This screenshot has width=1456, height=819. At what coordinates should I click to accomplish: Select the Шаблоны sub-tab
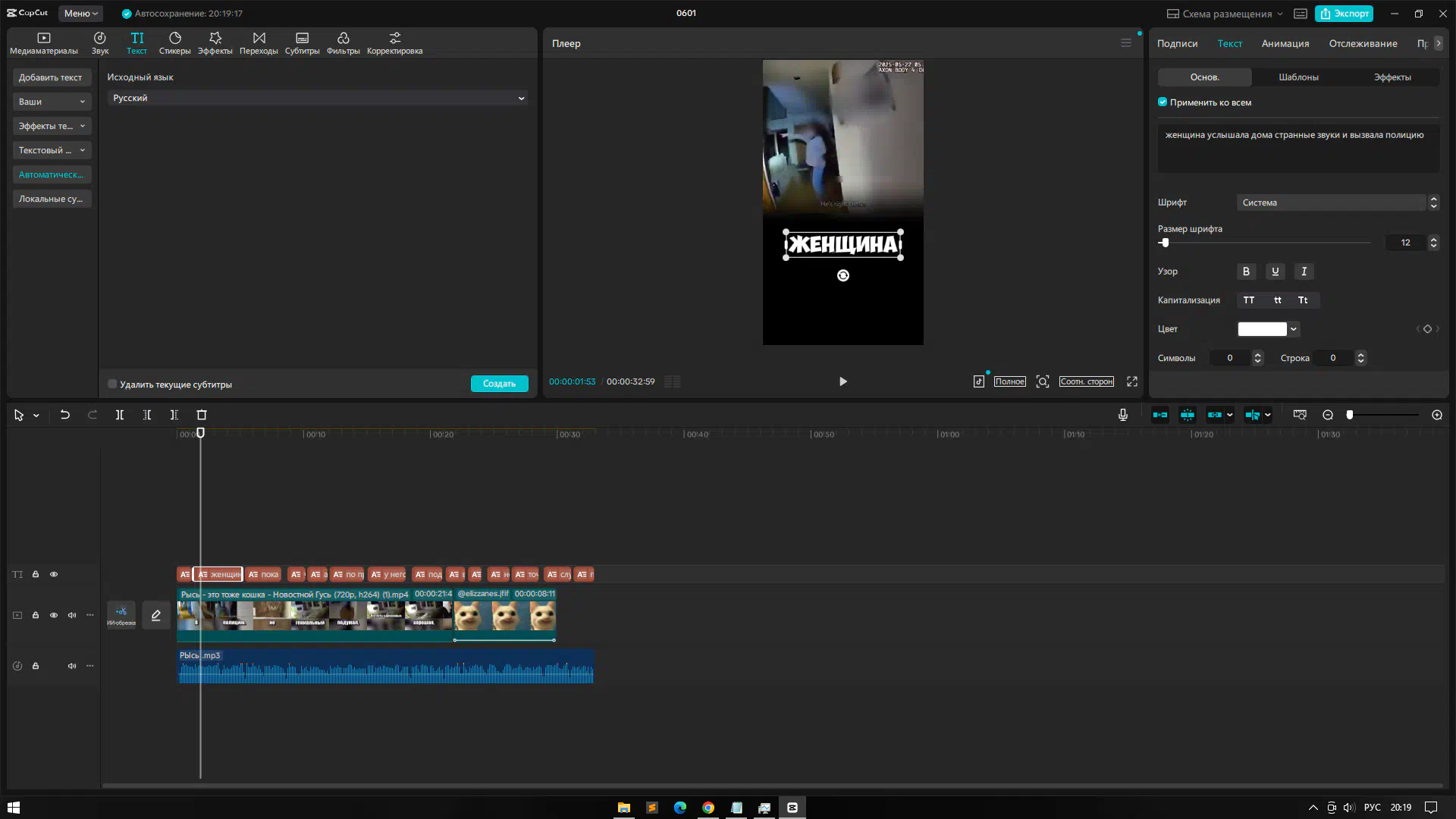pyautogui.click(x=1298, y=77)
